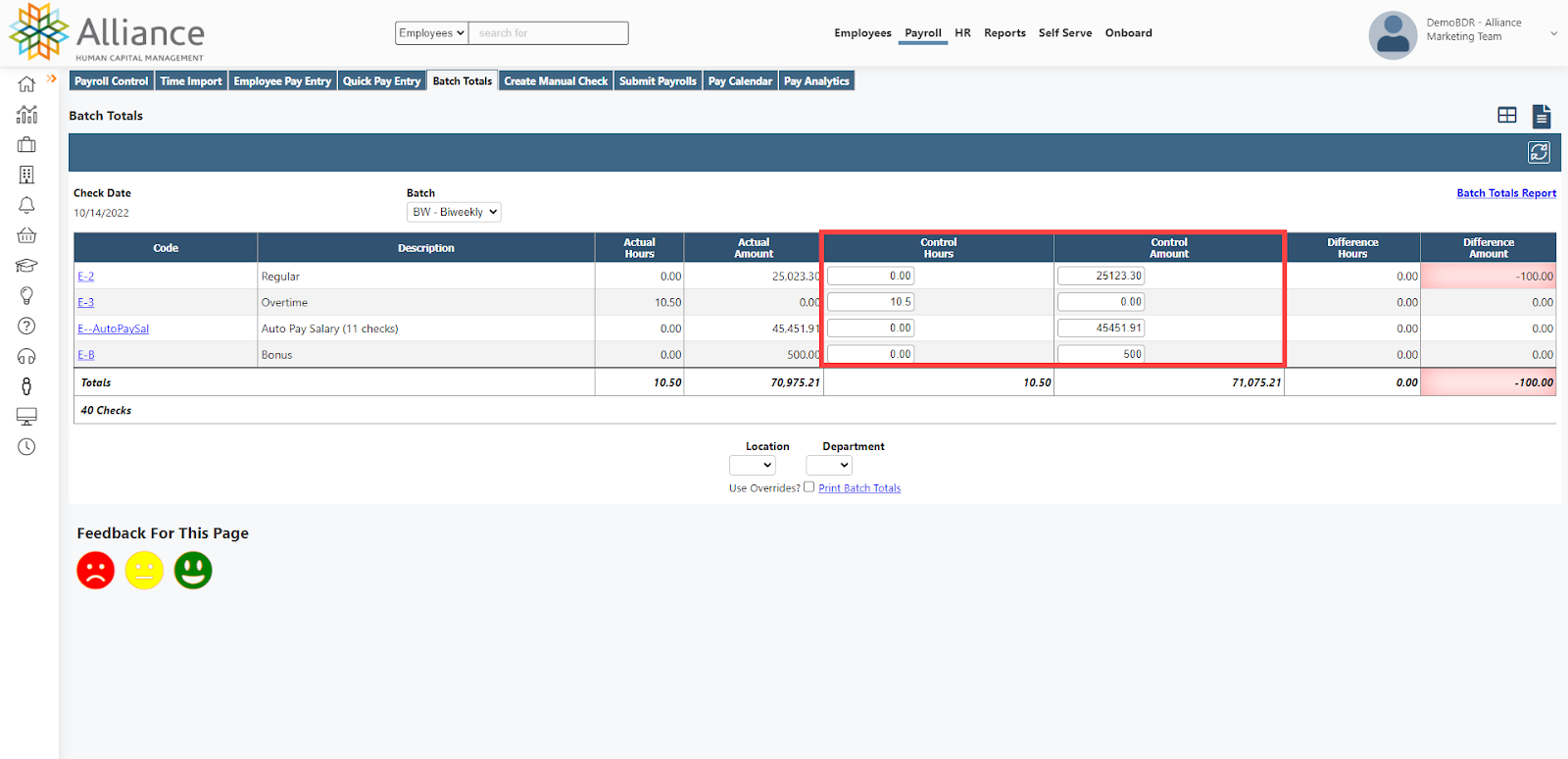1568x759 pixels.
Task: Open the person figure sidebar icon
Action: (x=26, y=386)
